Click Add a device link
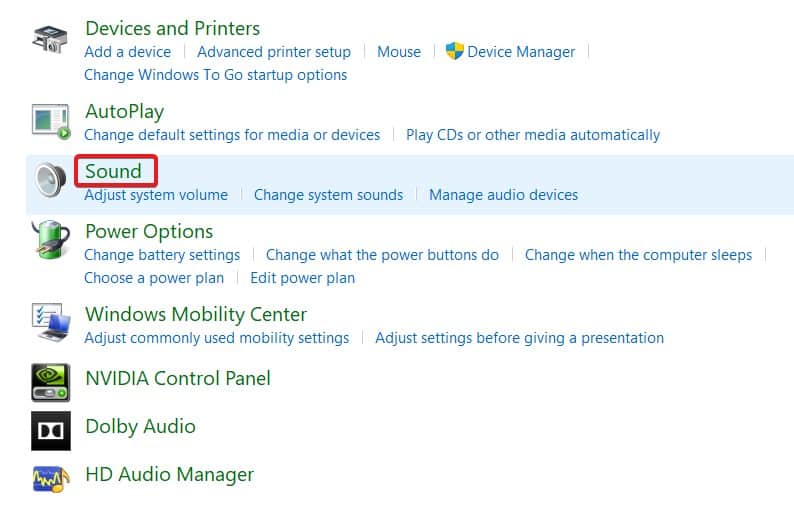Image resolution: width=794 pixels, height=530 pixels. (x=128, y=52)
